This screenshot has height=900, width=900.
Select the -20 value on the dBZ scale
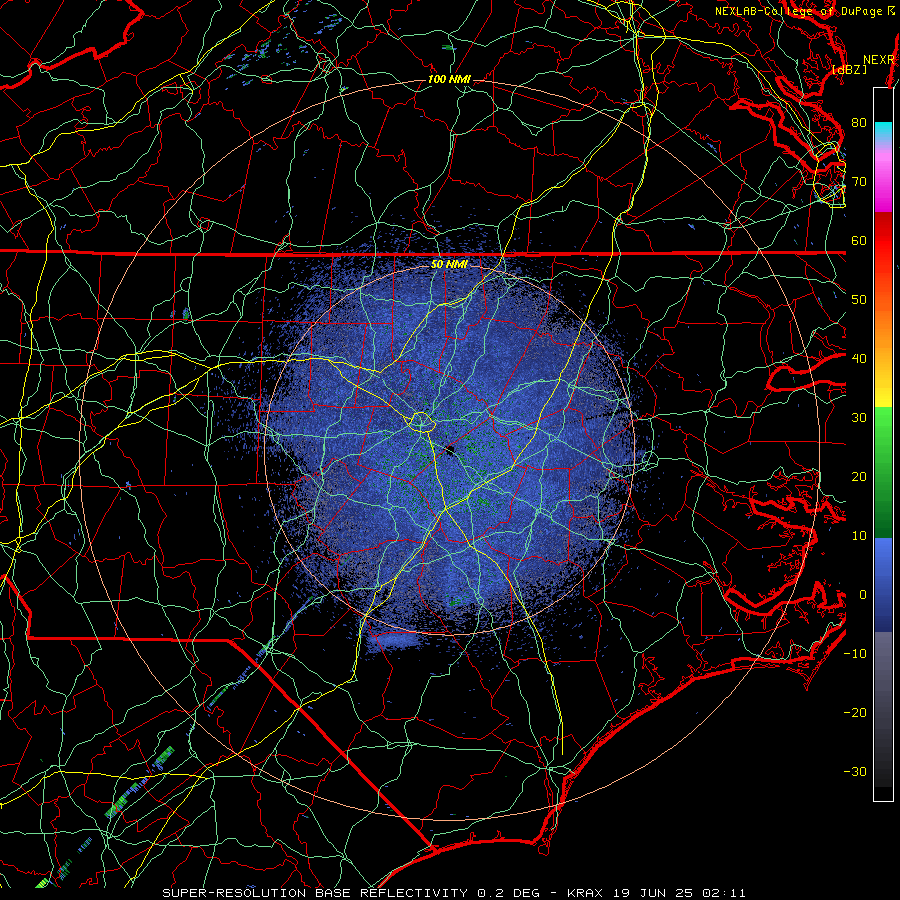855,713
